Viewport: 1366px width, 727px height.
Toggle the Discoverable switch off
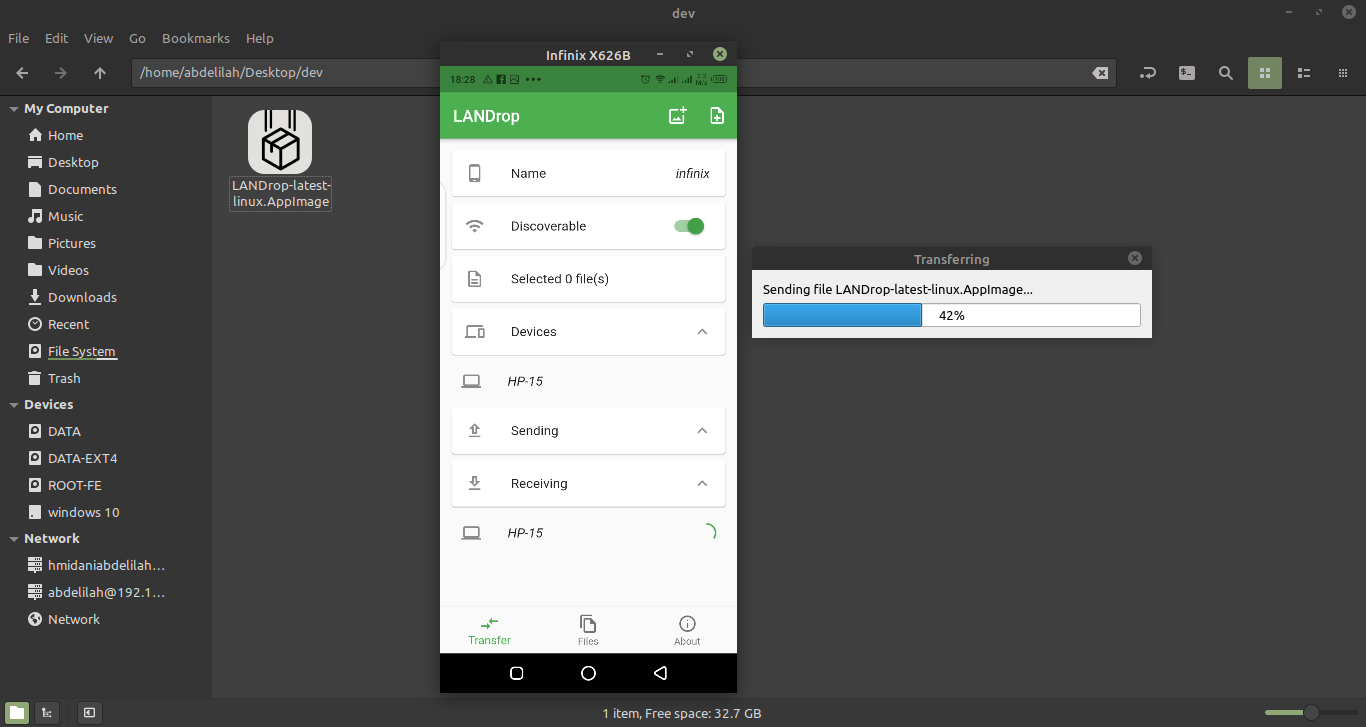pos(689,226)
